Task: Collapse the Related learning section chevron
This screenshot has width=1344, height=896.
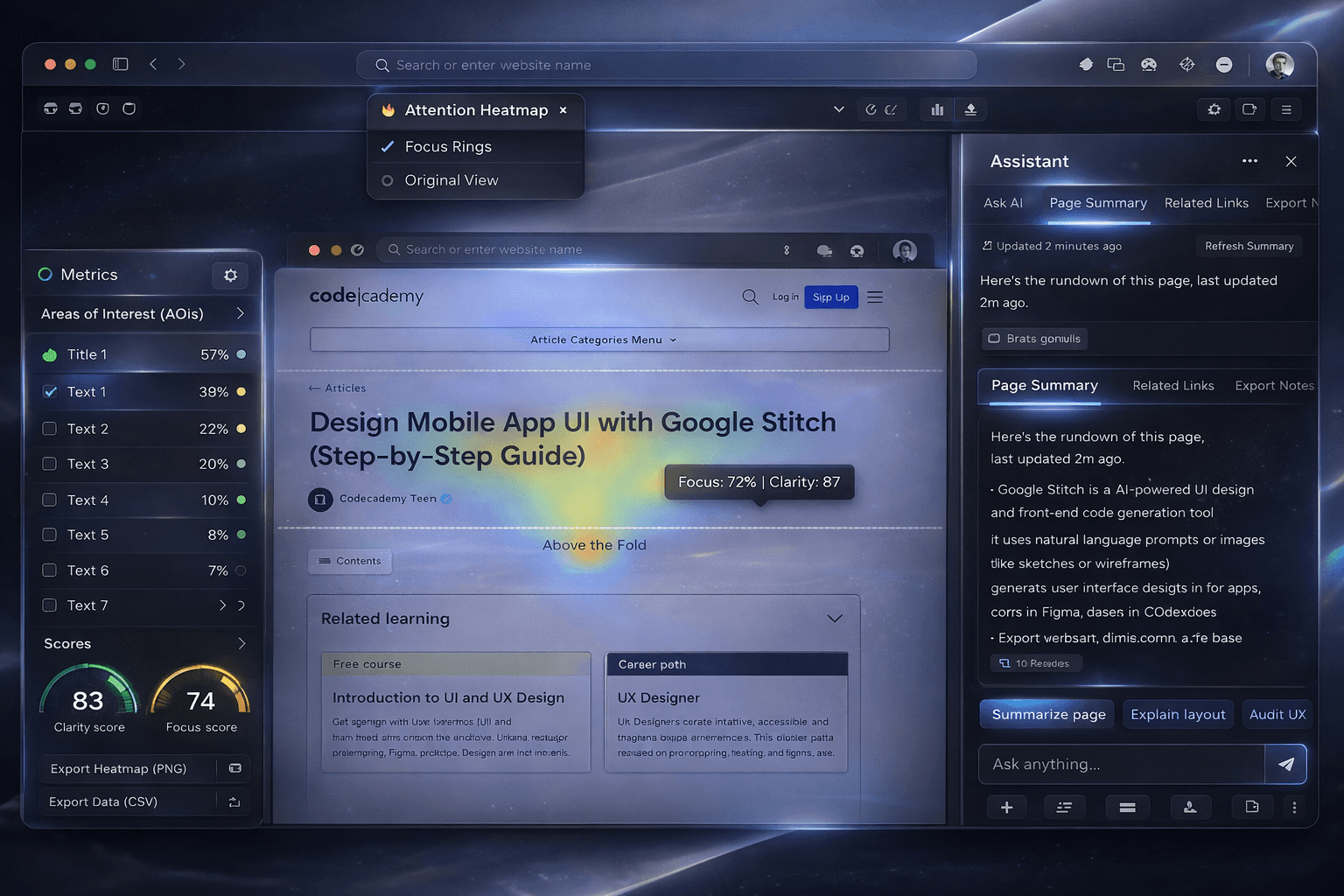Action: (x=835, y=619)
